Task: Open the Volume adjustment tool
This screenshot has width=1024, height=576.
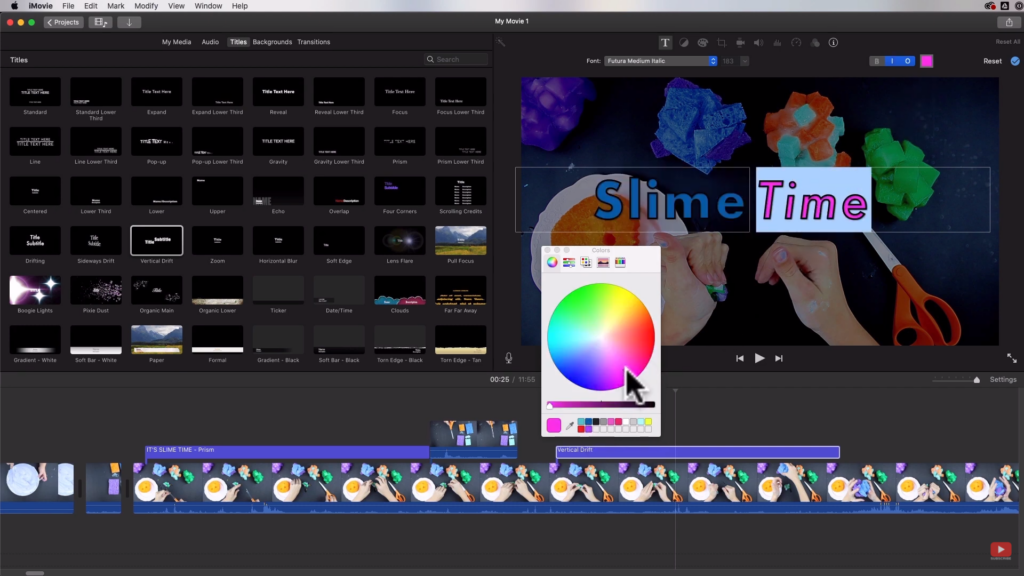Action: point(759,42)
